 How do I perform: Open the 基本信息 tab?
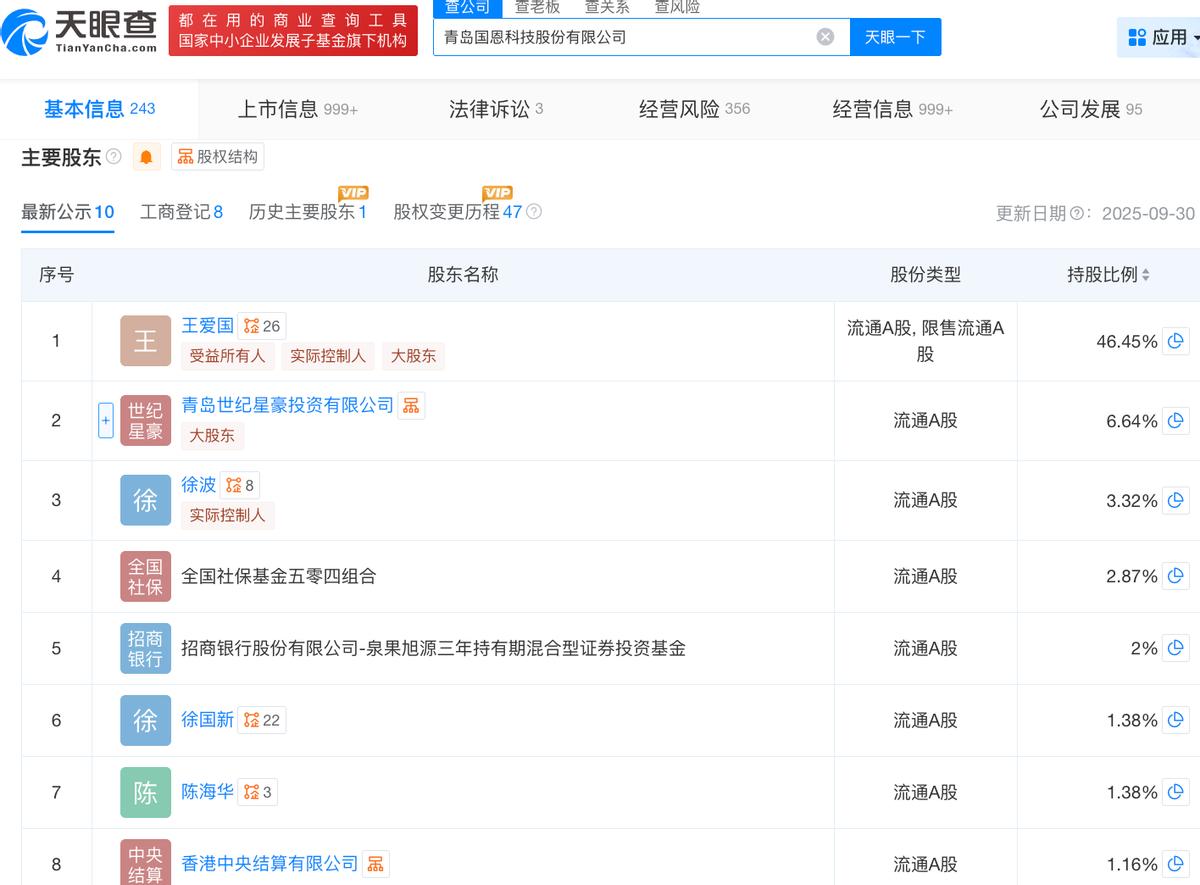point(99,109)
